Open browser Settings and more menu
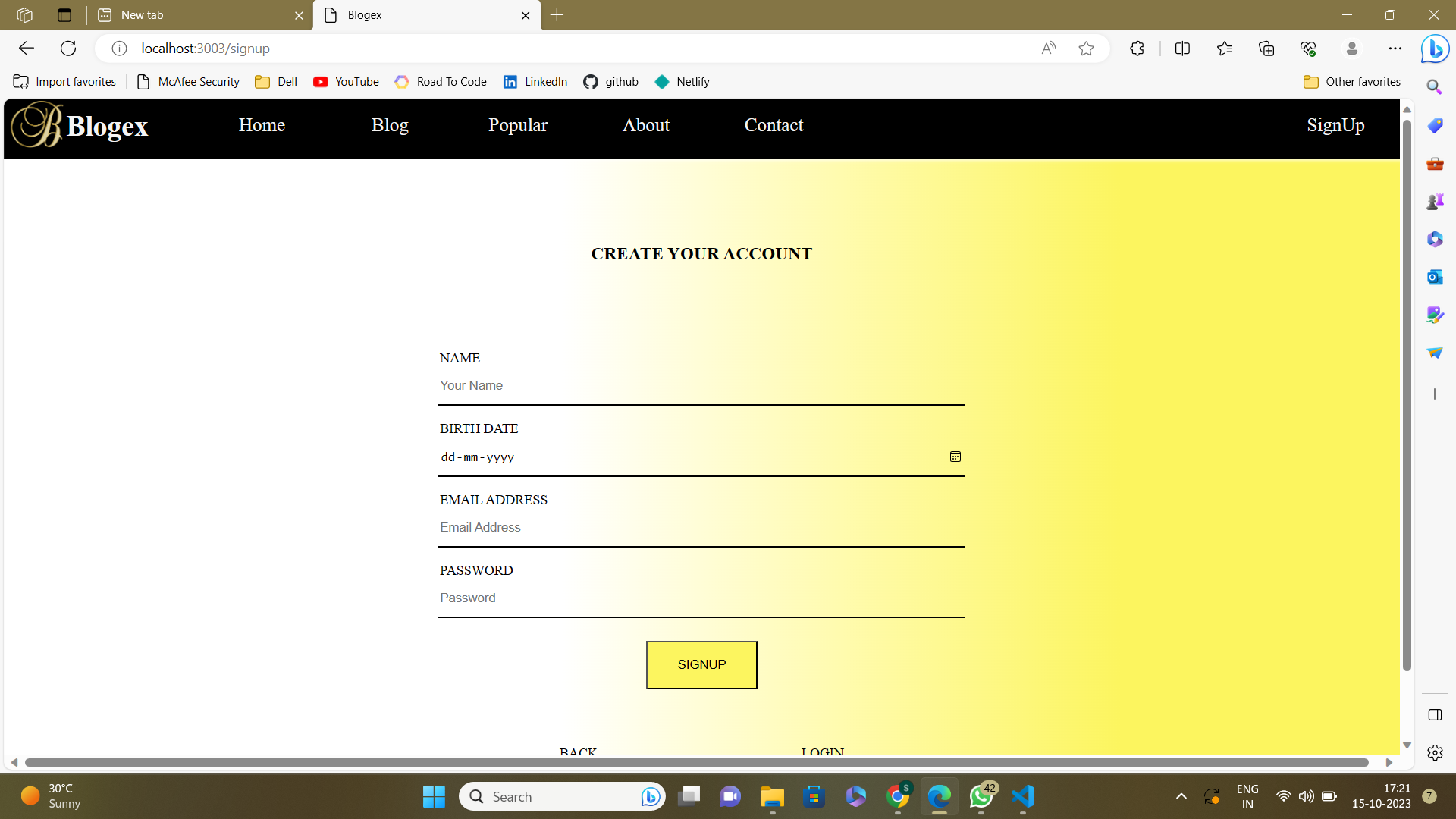 coord(1395,49)
